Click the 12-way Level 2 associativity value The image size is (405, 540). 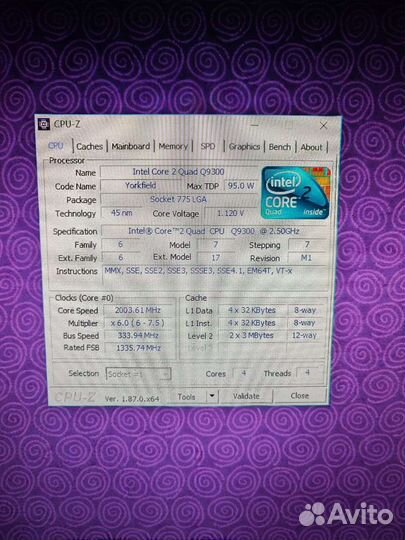click(x=304, y=335)
